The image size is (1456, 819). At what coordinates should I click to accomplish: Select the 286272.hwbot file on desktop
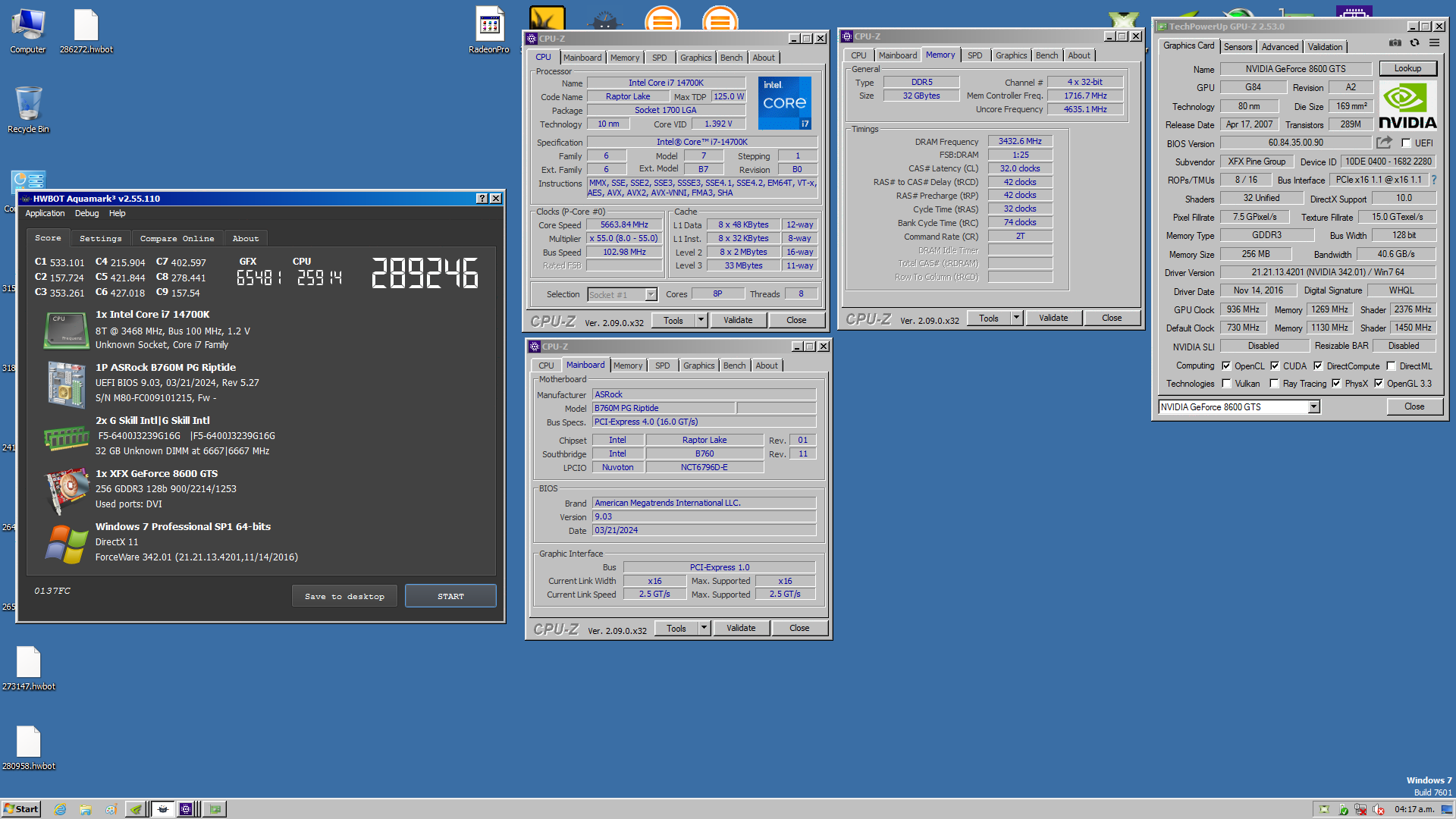pyautogui.click(x=86, y=31)
